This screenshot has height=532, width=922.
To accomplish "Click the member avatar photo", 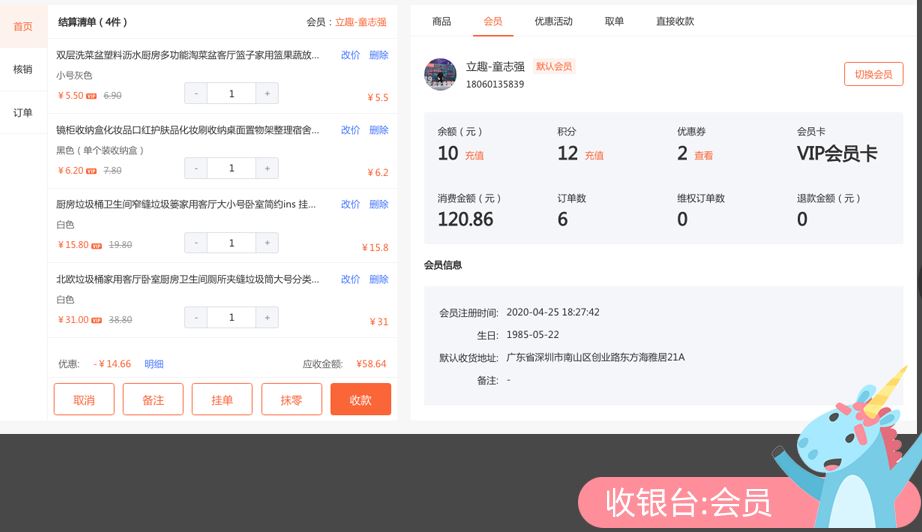I will (441, 74).
